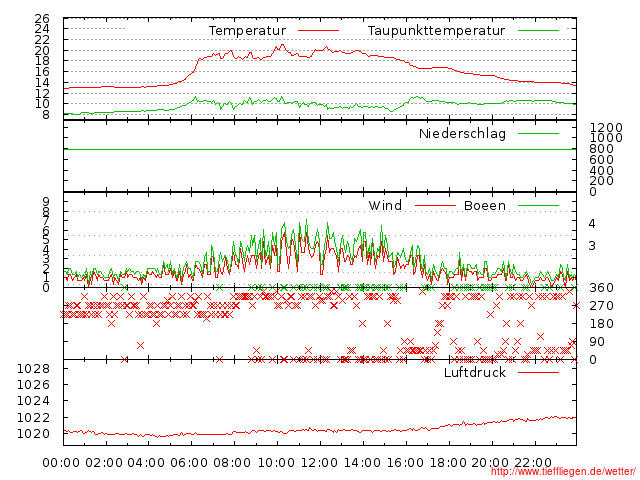The width and height of the screenshot is (640, 480).
Task: Click the 16:00 time axis label
Action: click(405, 463)
